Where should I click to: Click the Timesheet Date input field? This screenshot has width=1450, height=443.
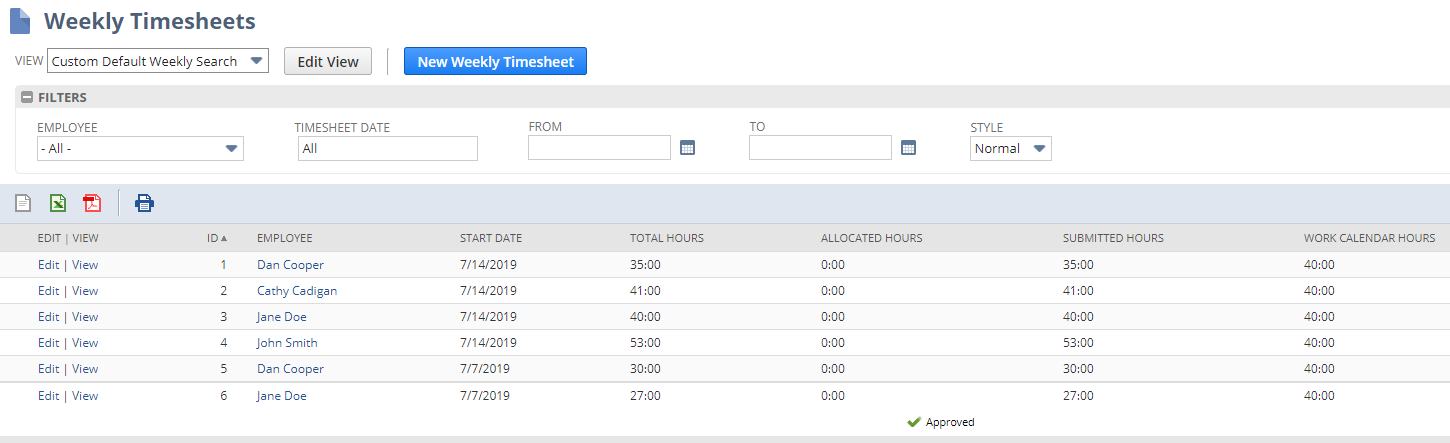[x=387, y=148]
